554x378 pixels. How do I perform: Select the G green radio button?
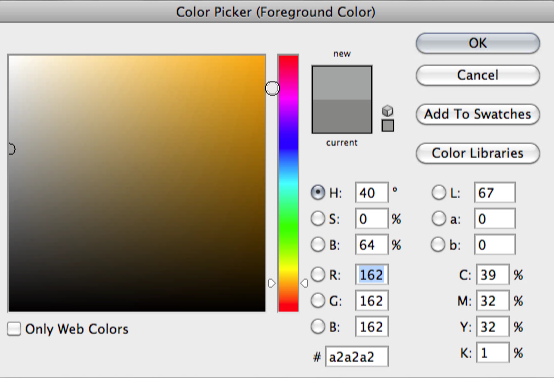[x=318, y=301]
